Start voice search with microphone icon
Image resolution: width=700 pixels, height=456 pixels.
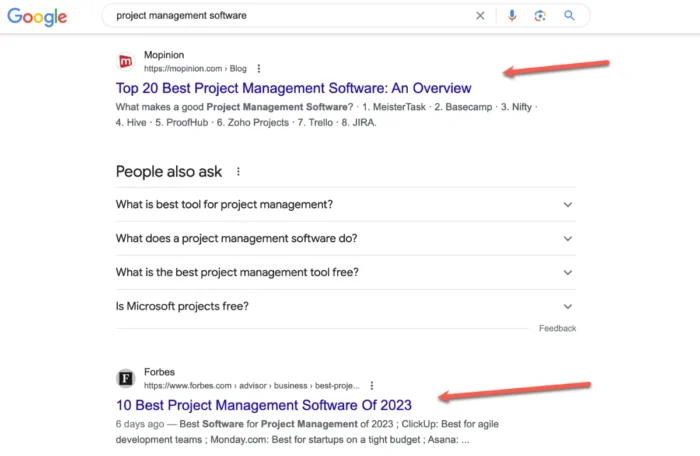512,16
